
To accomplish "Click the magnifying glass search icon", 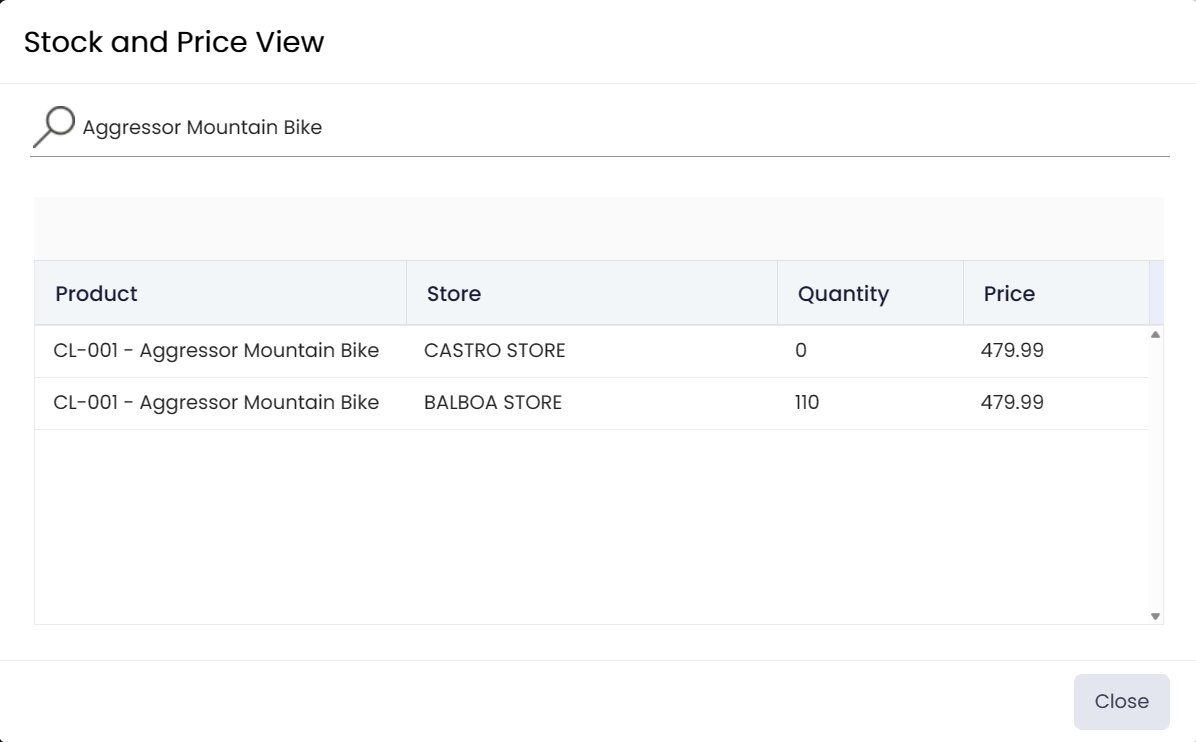I will 53,127.
